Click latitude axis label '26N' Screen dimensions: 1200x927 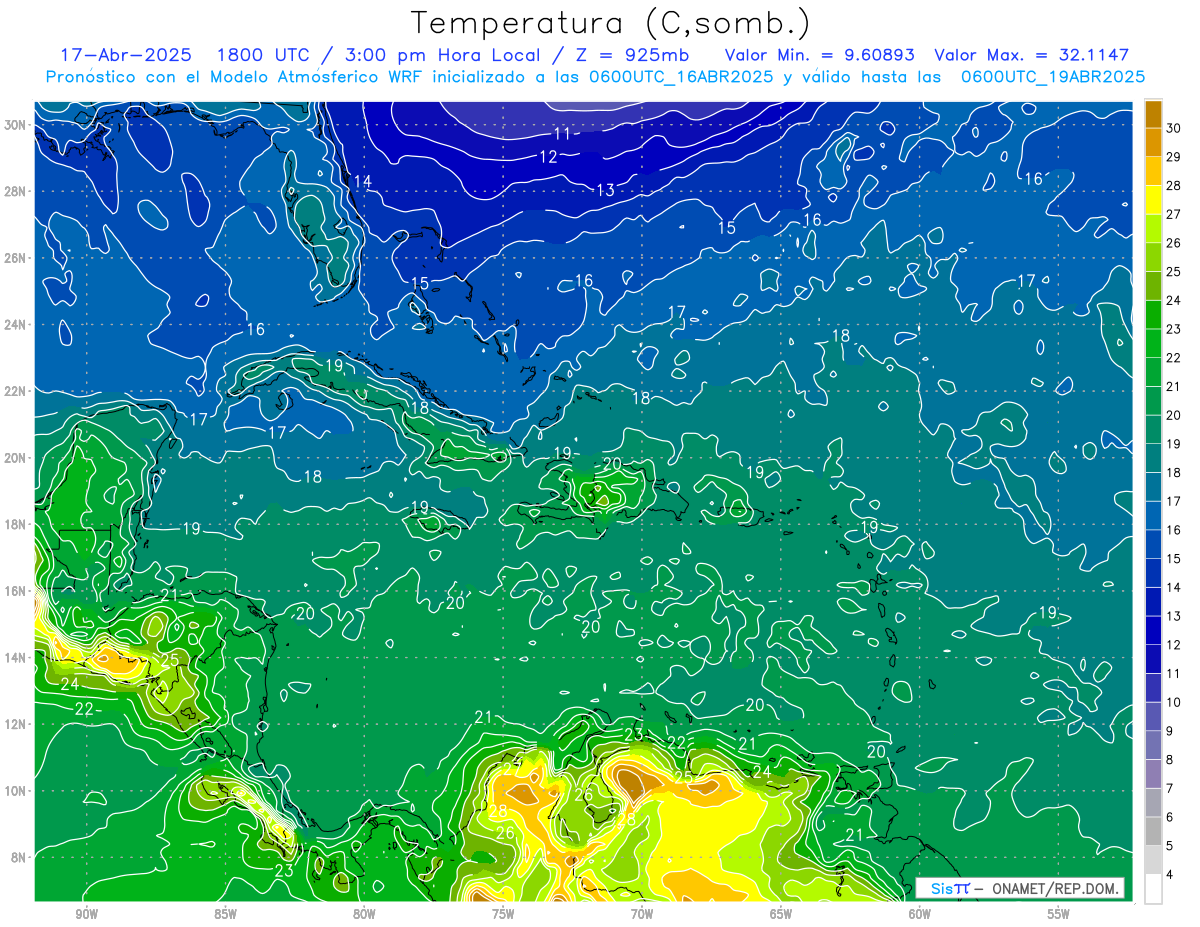pos(15,258)
